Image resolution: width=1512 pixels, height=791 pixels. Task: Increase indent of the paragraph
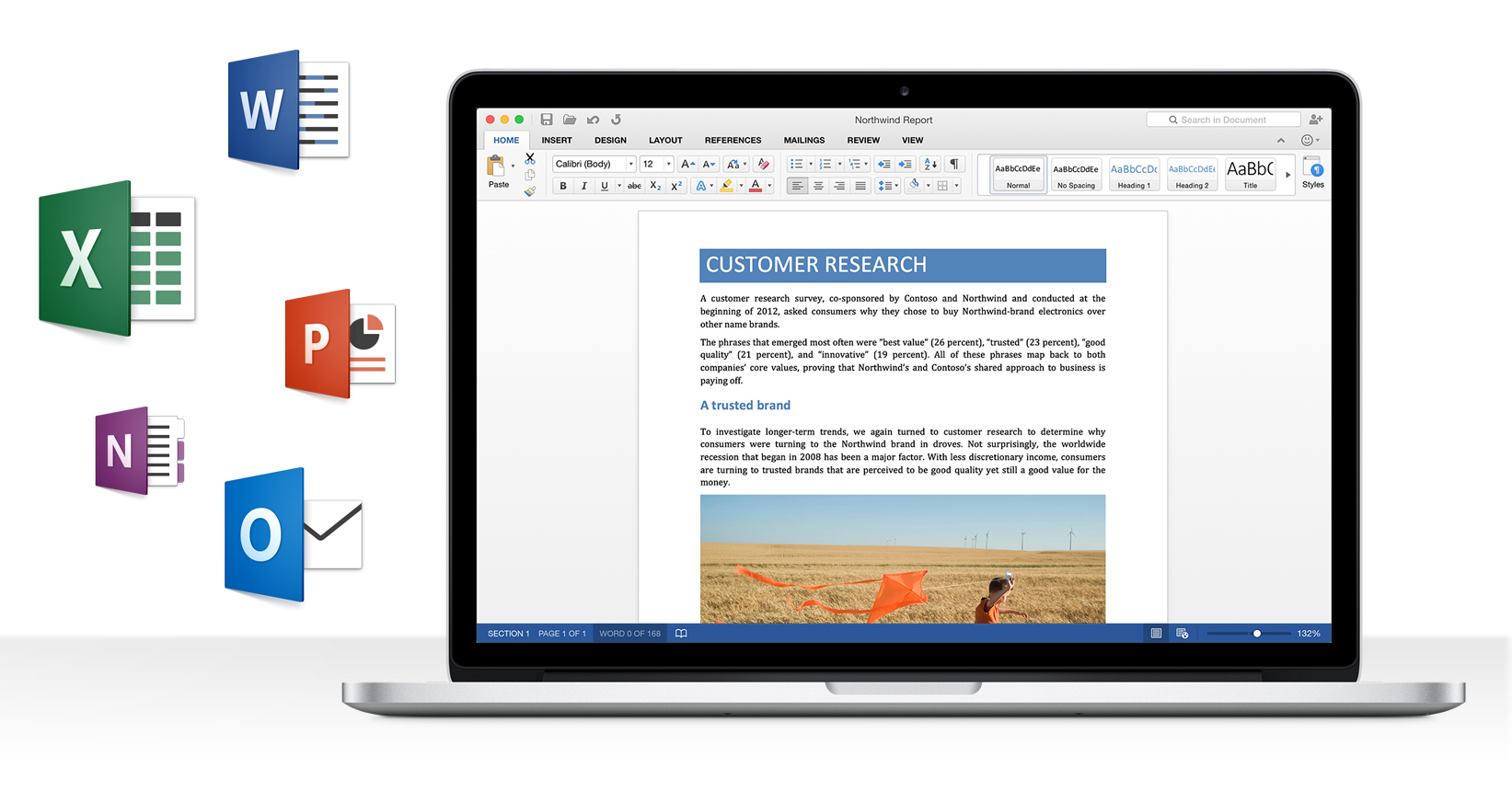[906, 164]
